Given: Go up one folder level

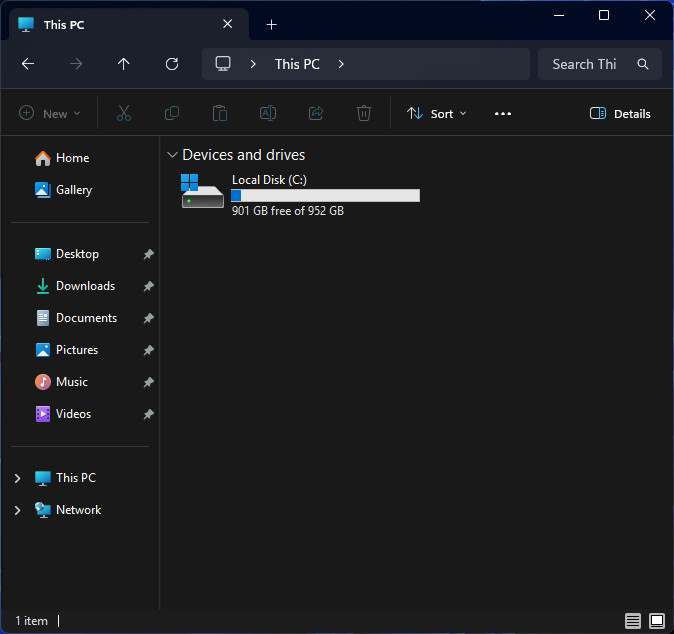Looking at the screenshot, I should pyautogui.click(x=123, y=64).
